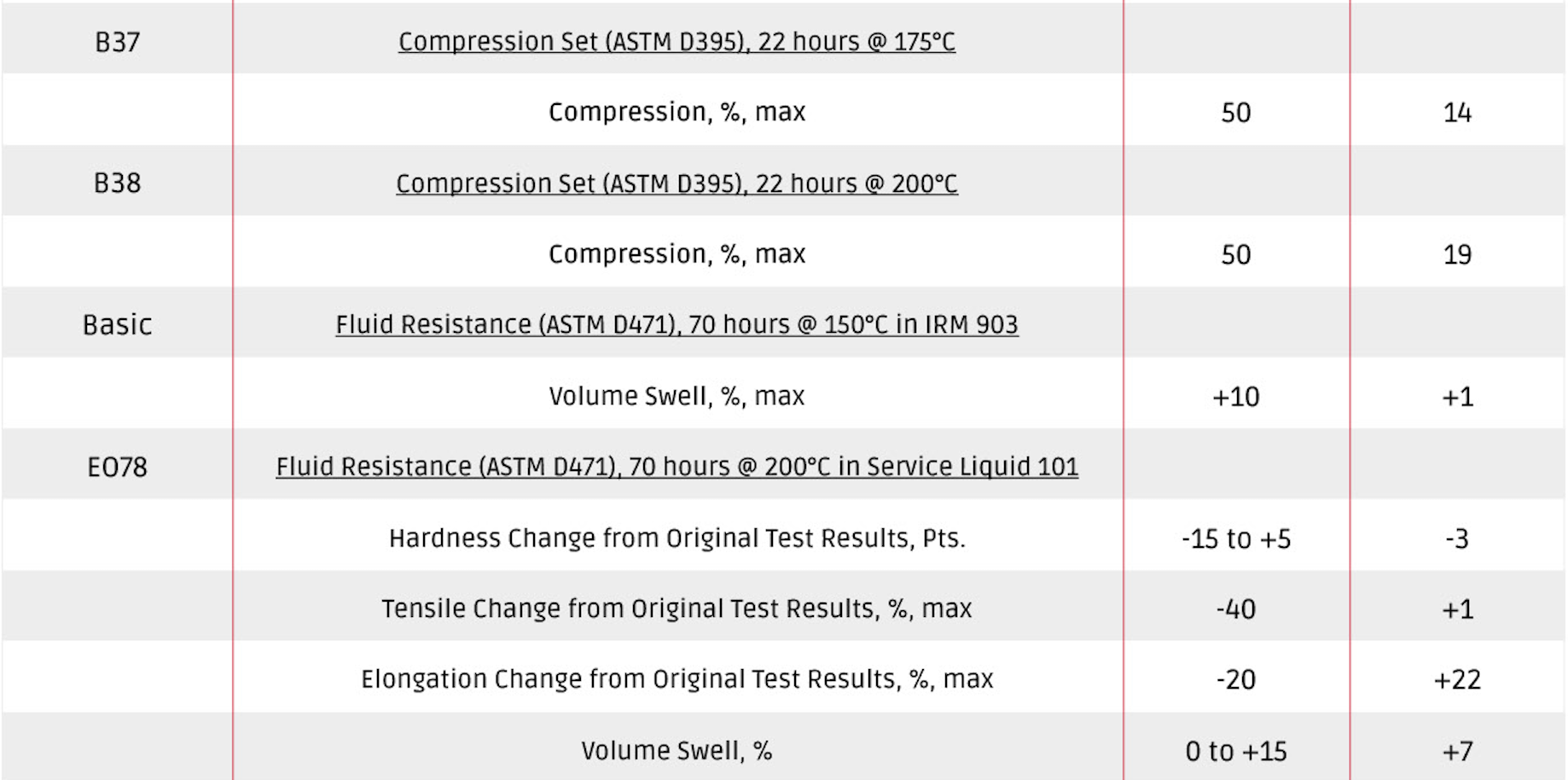This screenshot has height=780, width=1568.
Task: Click Elongation Change from Original Test Results
Action: pyautogui.click(x=677, y=679)
